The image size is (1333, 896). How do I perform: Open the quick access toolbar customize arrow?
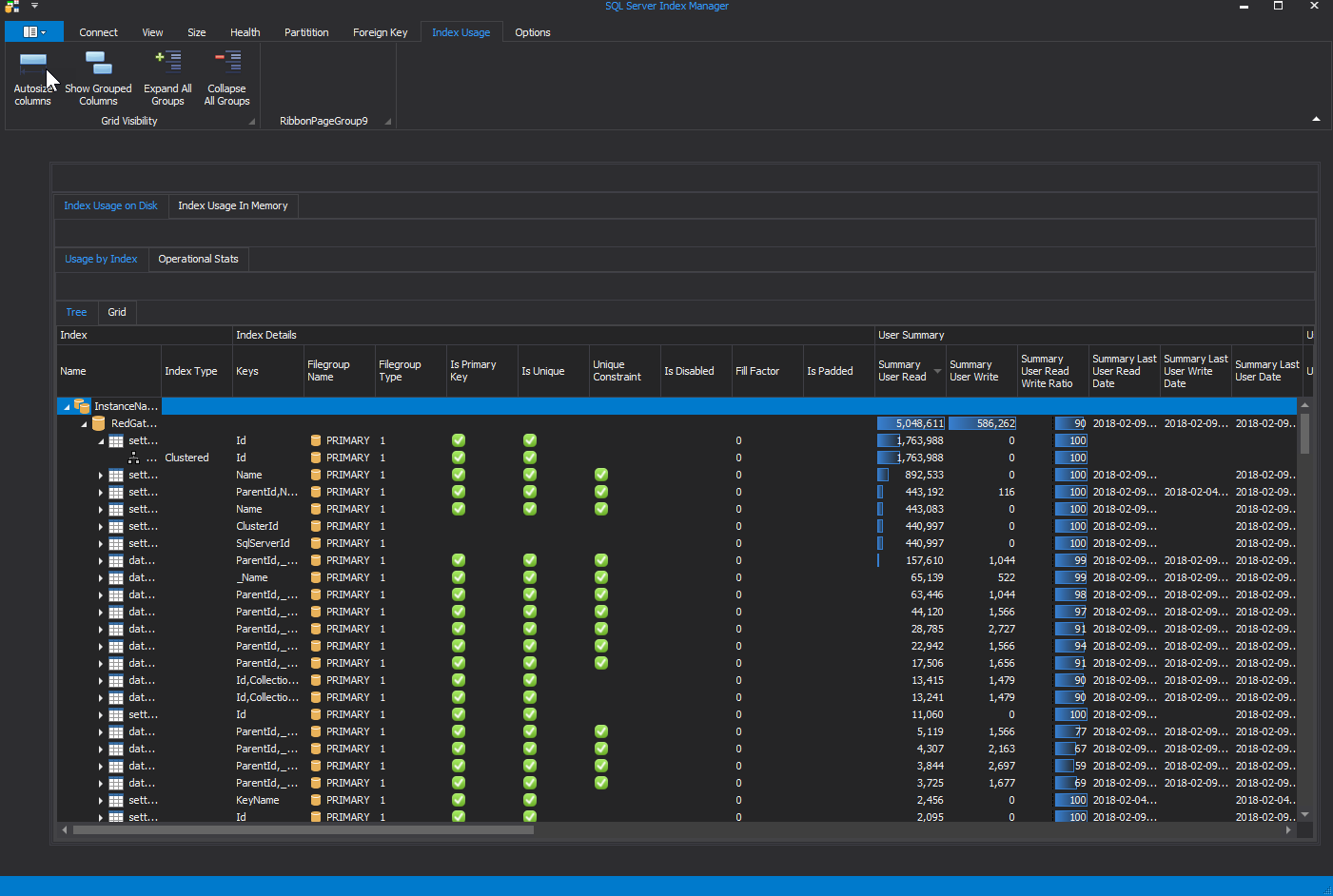(x=34, y=6)
